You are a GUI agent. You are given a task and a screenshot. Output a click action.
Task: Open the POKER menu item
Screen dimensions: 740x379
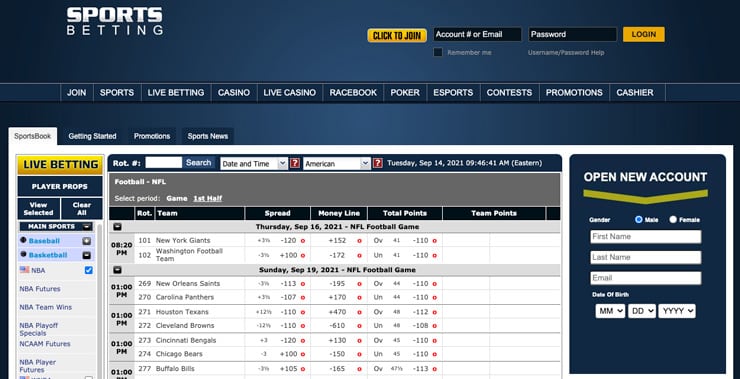(x=405, y=93)
